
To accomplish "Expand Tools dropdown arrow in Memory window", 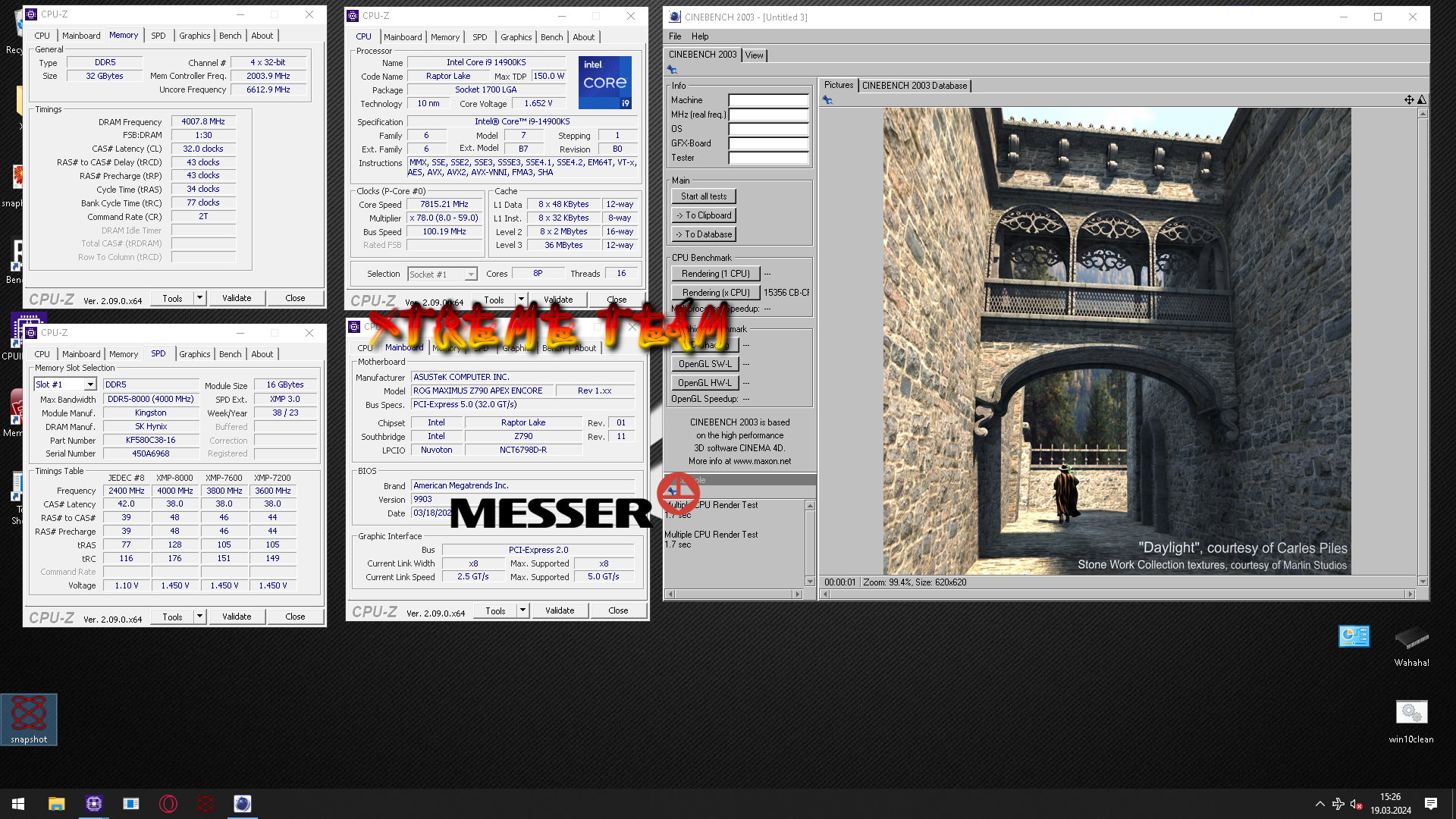I will tap(199, 298).
